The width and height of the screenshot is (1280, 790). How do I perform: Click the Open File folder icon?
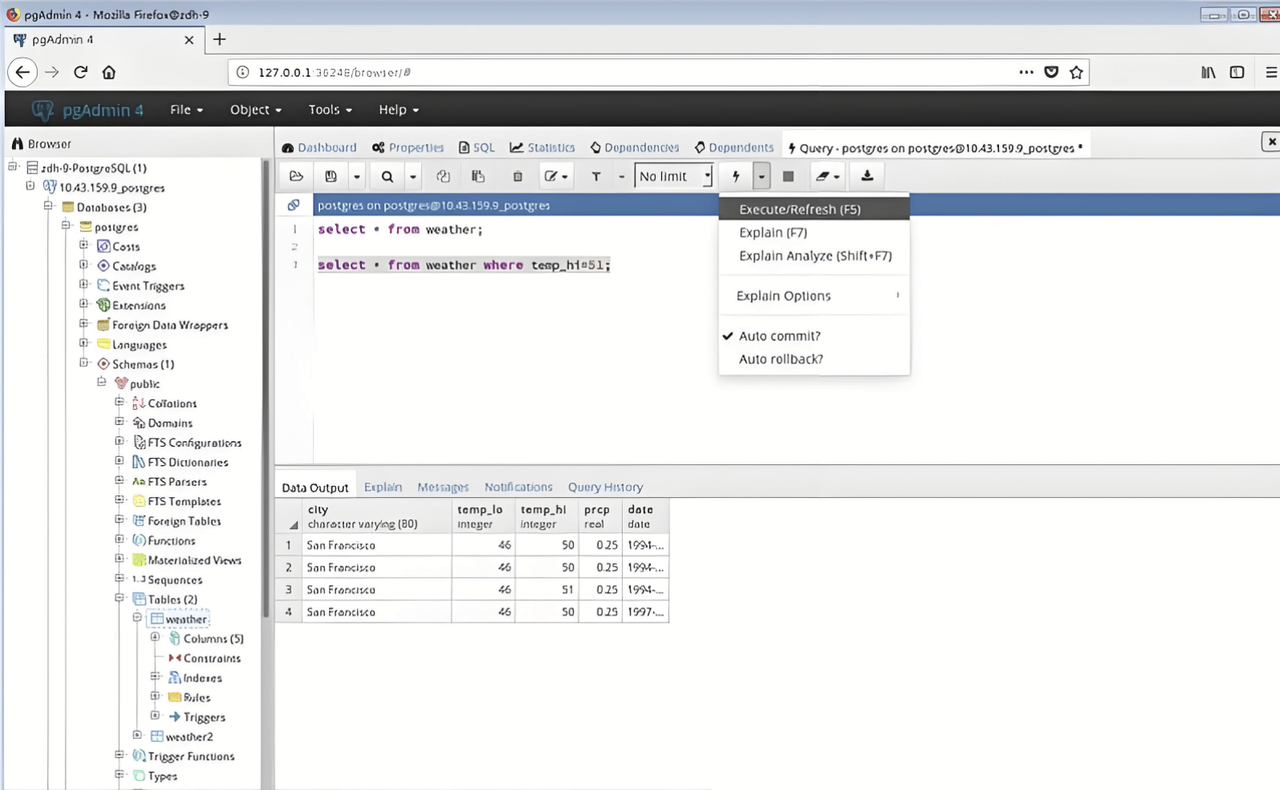pyautogui.click(x=296, y=176)
